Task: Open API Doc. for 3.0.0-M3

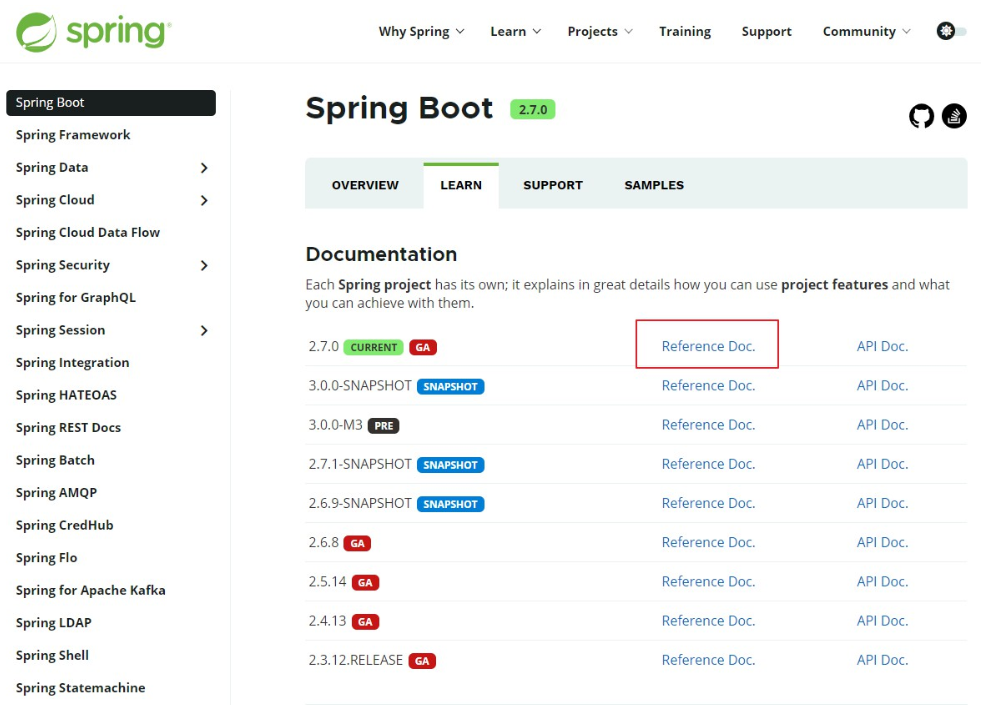Action: click(x=882, y=425)
